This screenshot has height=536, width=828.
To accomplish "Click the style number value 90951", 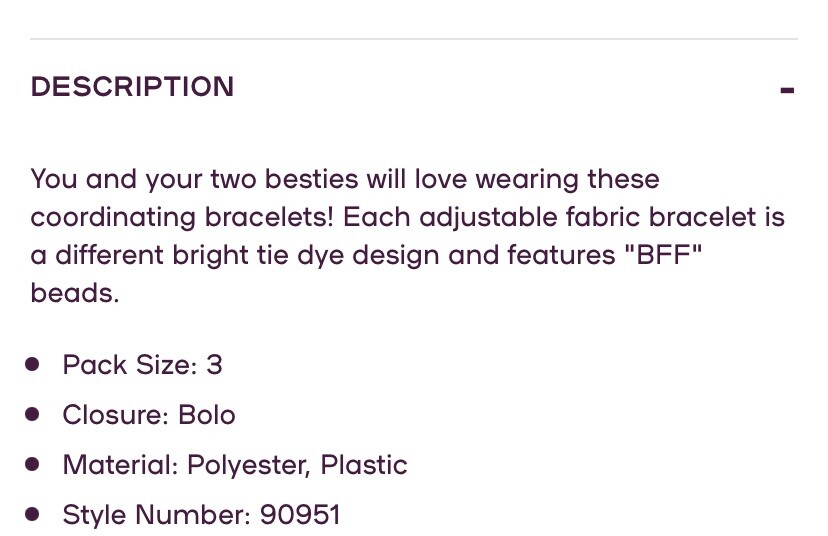I will click(300, 515).
